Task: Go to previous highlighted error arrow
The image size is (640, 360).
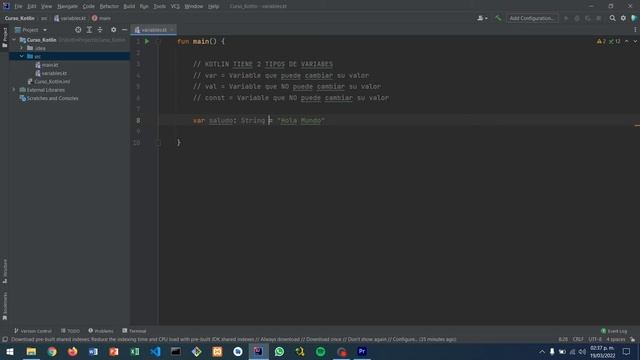Action: pyautogui.click(x=627, y=41)
